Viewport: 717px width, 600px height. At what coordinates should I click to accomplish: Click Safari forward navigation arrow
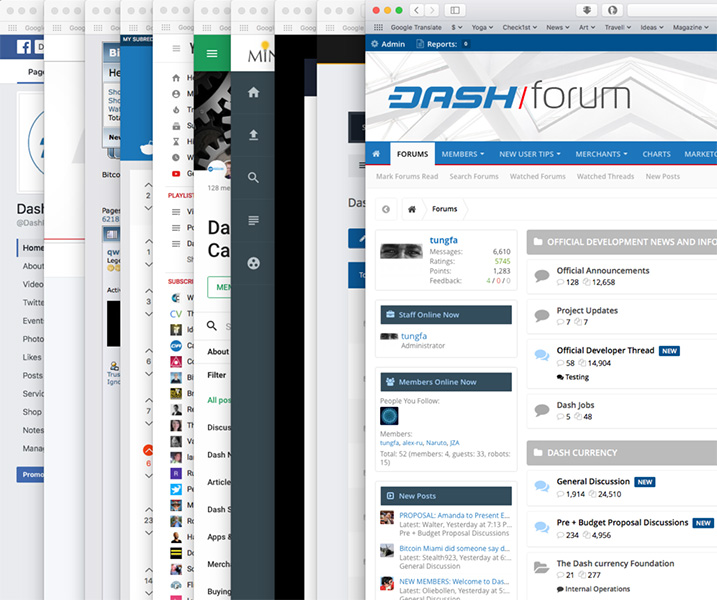[x=431, y=10]
